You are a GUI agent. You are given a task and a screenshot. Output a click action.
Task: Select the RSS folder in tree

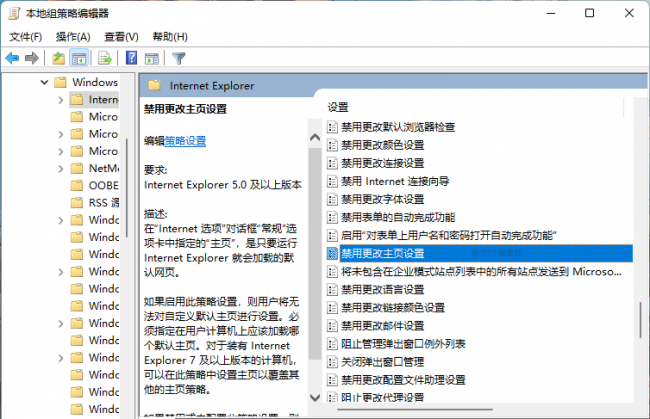(95, 203)
